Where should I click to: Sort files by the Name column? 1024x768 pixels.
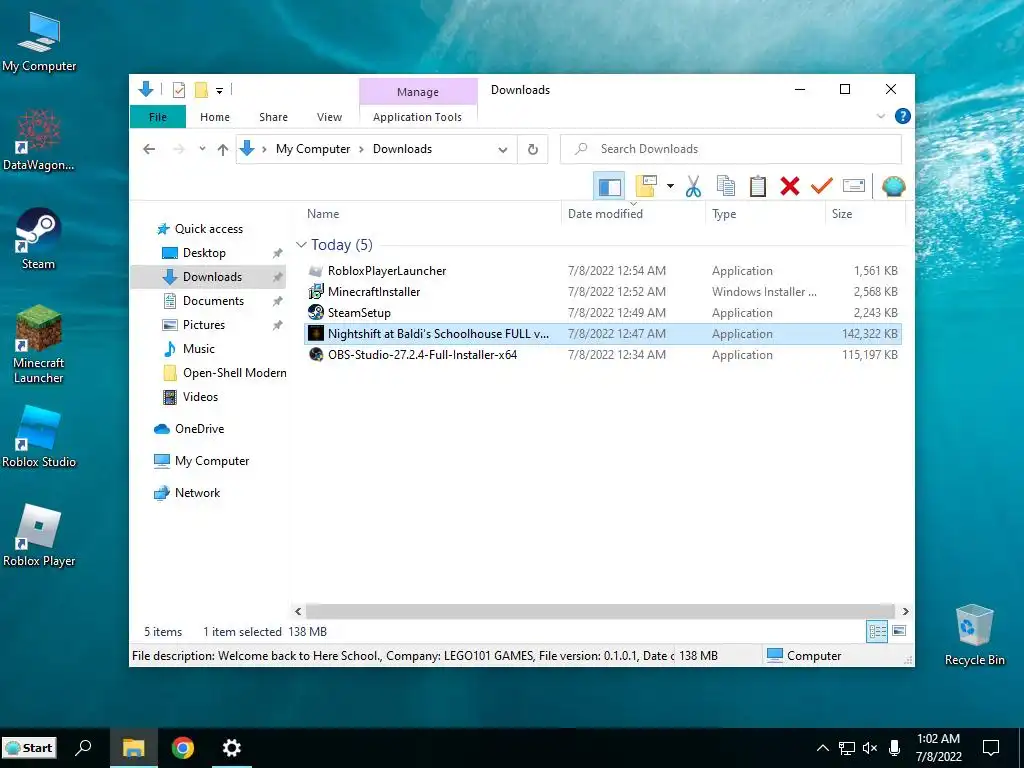click(431, 214)
